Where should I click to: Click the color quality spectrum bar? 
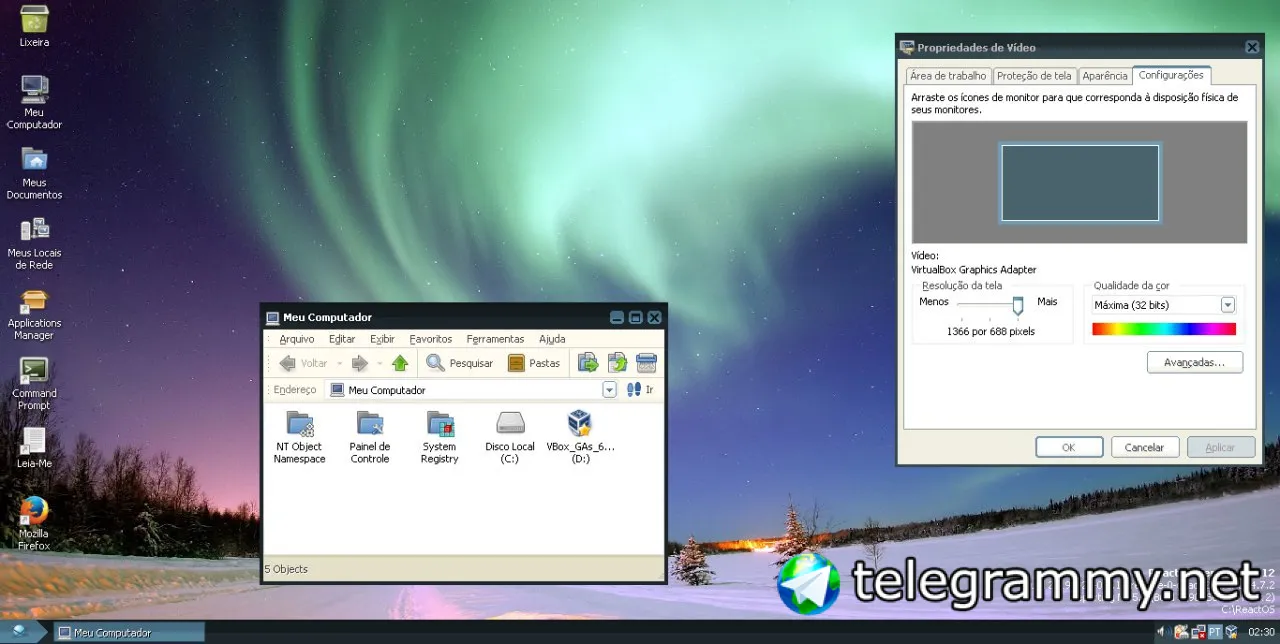pyautogui.click(x=1164, y=329)
